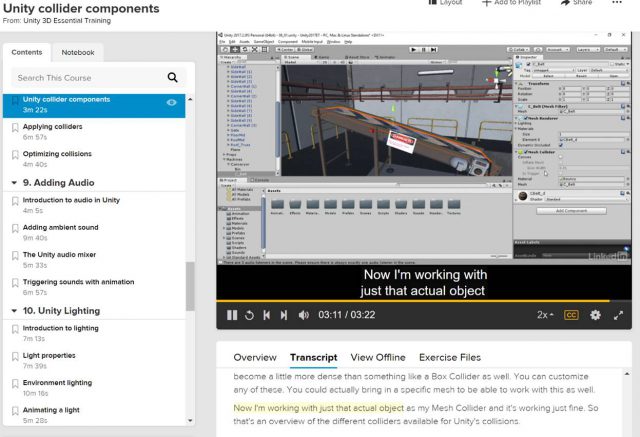
Task: Open the Environment lighting lesson
Action: 57,383
